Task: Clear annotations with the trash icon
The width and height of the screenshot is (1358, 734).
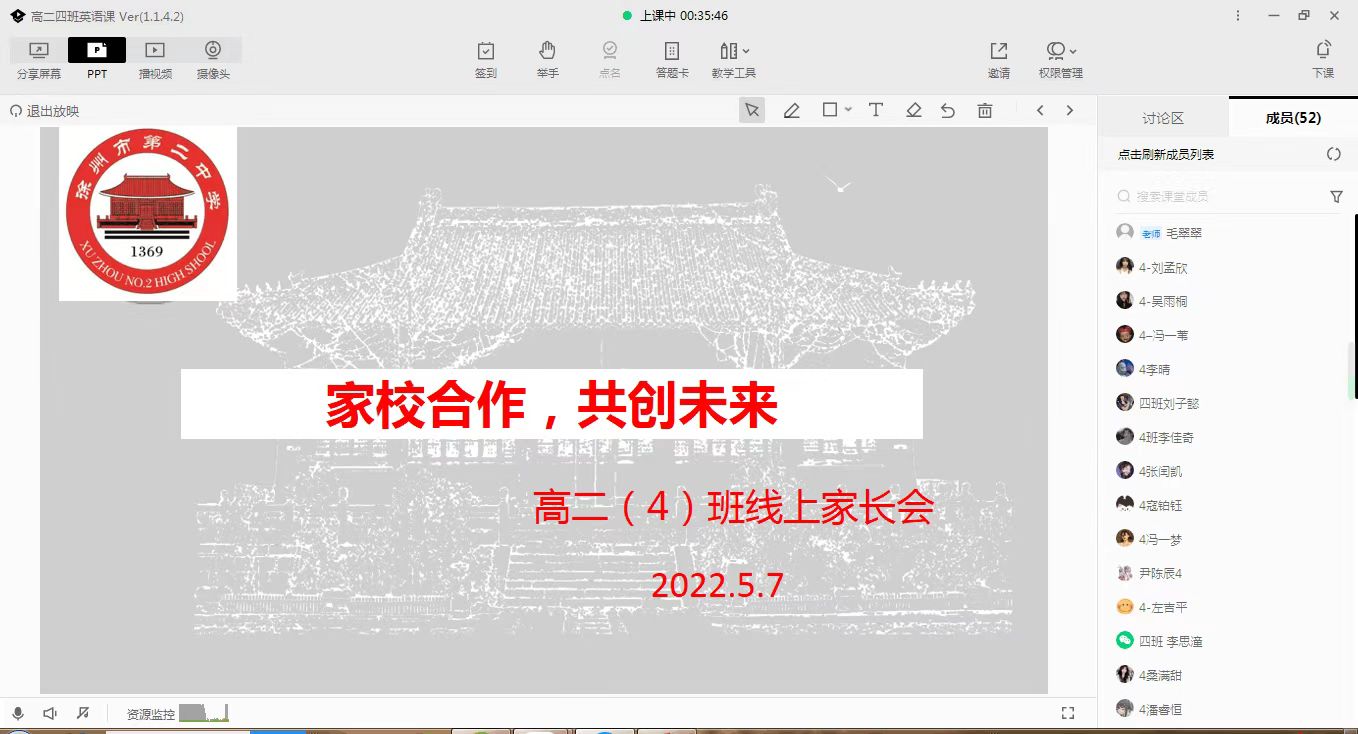Action: point(985,110)
